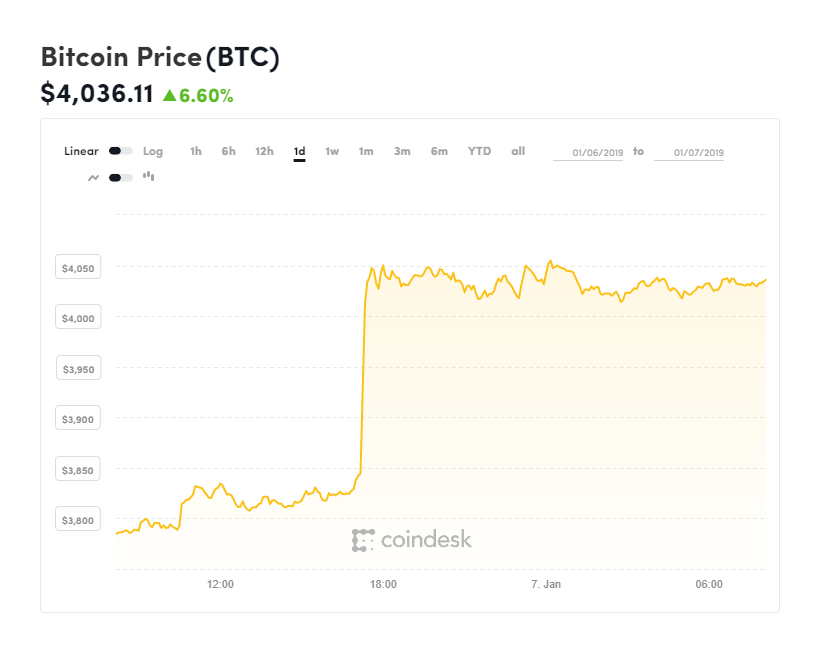This screenshot has width=820, height=653.
Task: Click the end date field 01/07/2019
Action: click(x=690, y=153)
